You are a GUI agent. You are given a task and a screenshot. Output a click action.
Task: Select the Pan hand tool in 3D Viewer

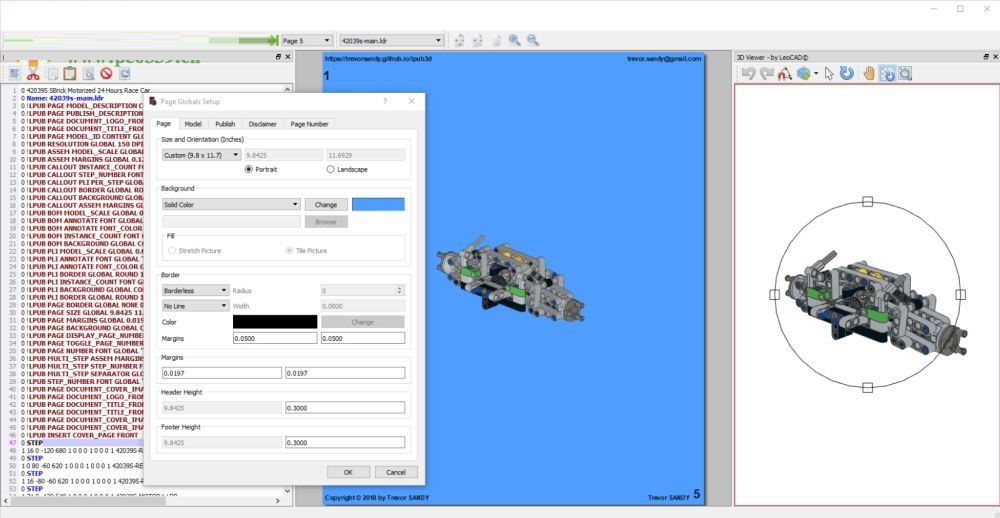point(868,73)
